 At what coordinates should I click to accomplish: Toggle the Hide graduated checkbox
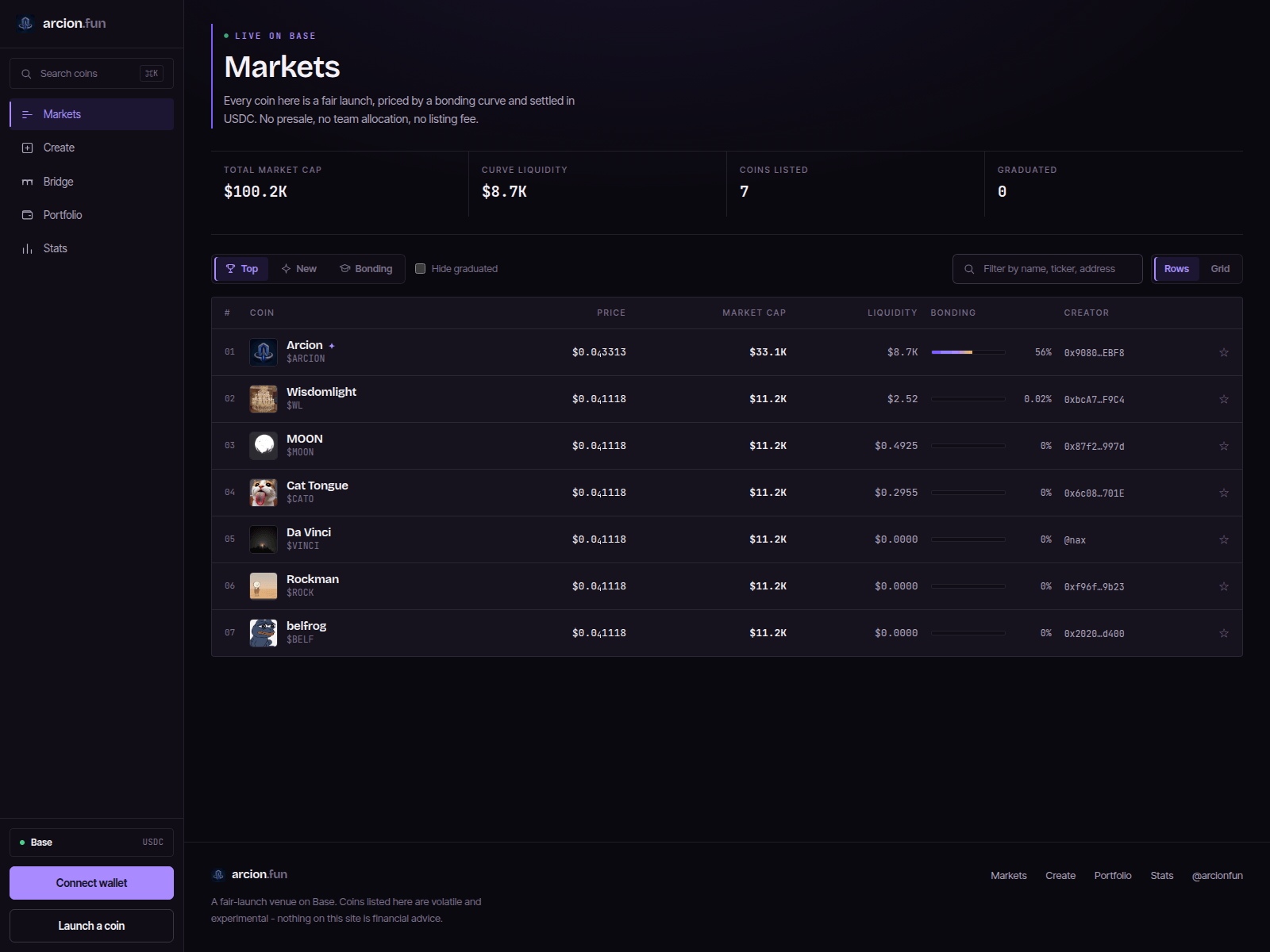tap(421, 269)
